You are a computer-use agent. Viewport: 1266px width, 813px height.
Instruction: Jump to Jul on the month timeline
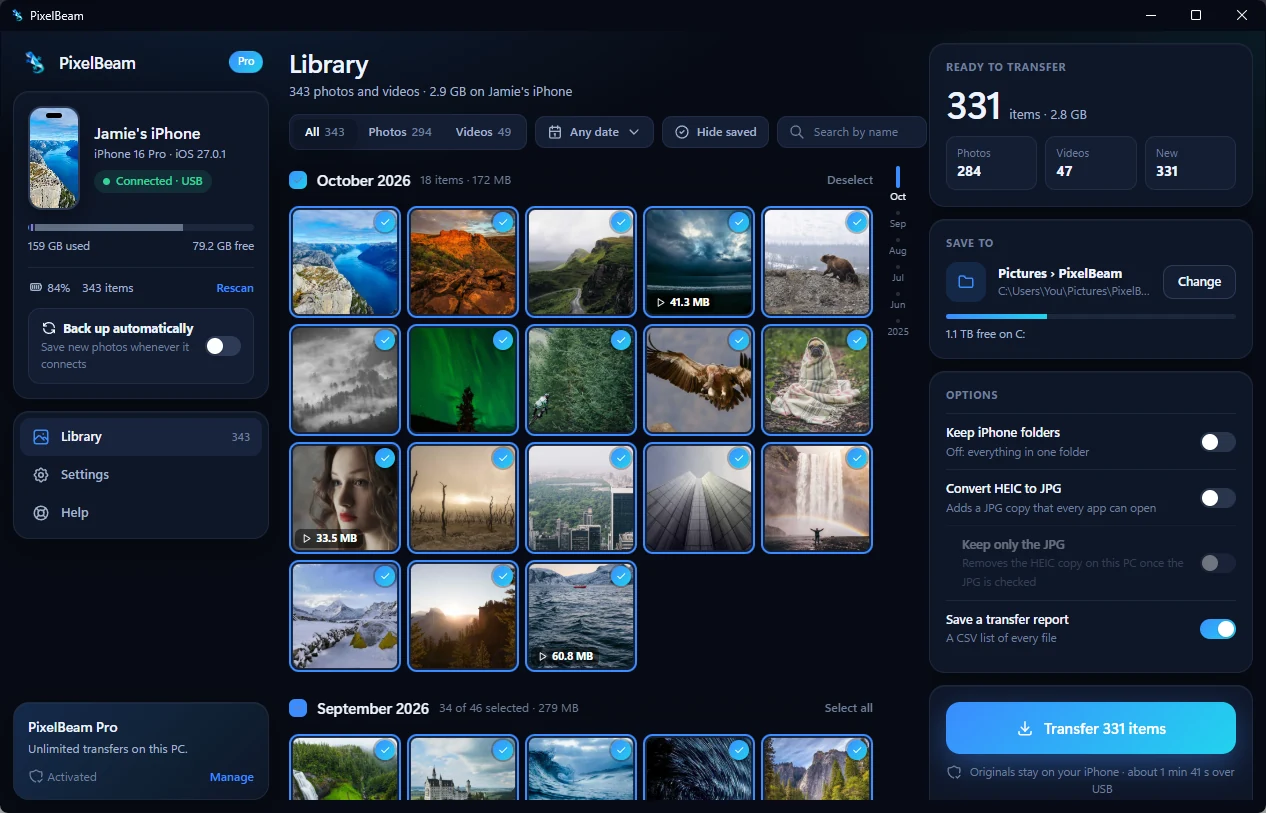898,278
